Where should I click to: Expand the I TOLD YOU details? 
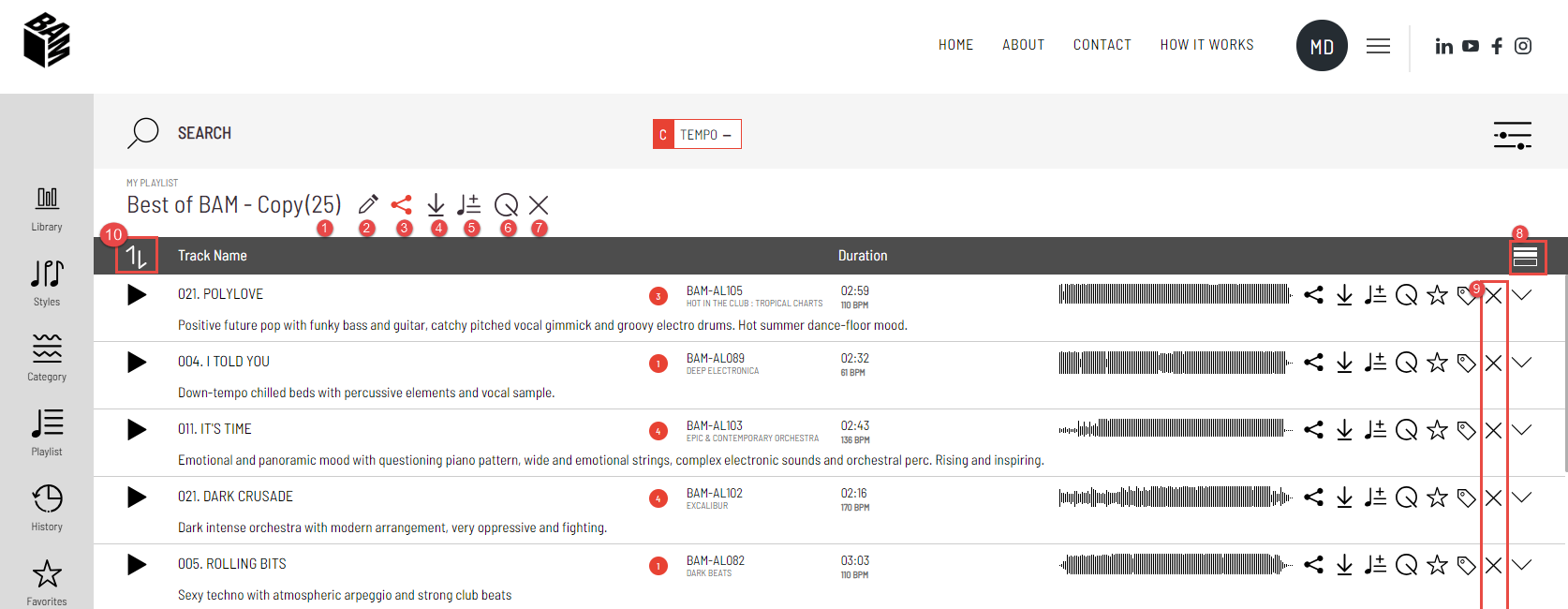pyautogui.click(x=1522, y=363)
